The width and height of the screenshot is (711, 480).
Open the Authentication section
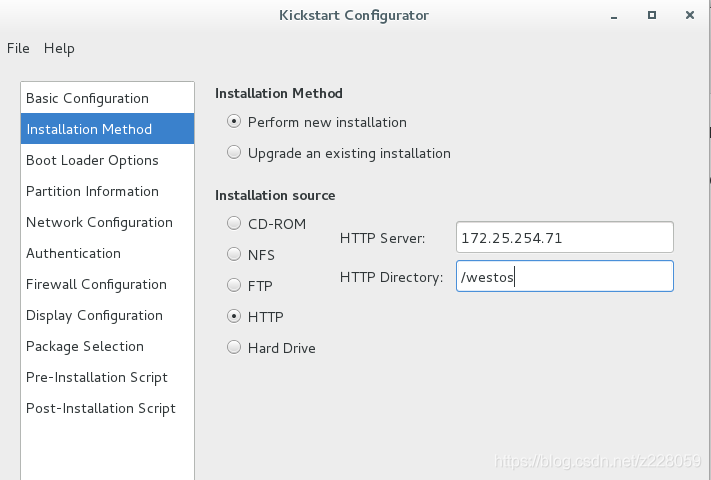pos(73,253)
